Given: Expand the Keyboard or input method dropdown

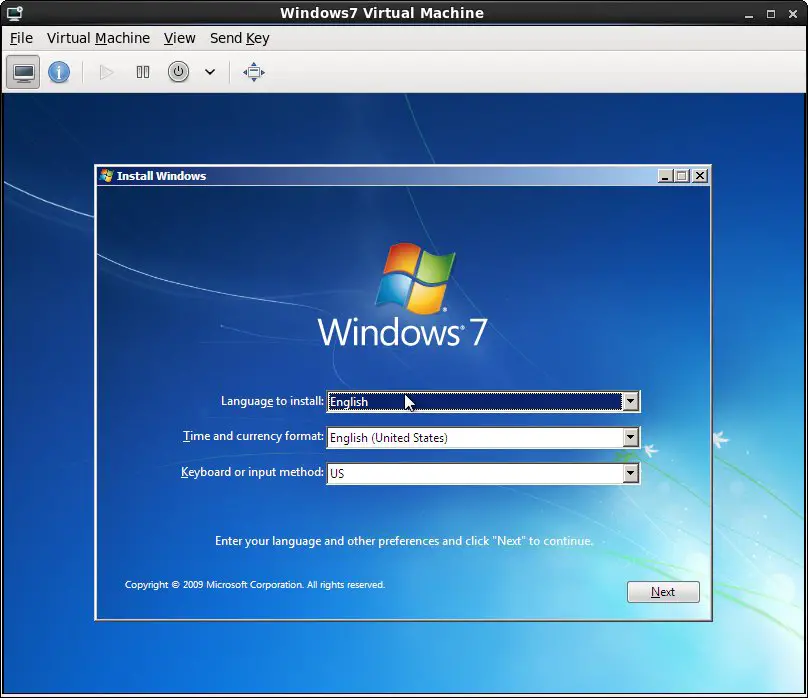Looking at the screenshot, I should (x=630, y=474).
